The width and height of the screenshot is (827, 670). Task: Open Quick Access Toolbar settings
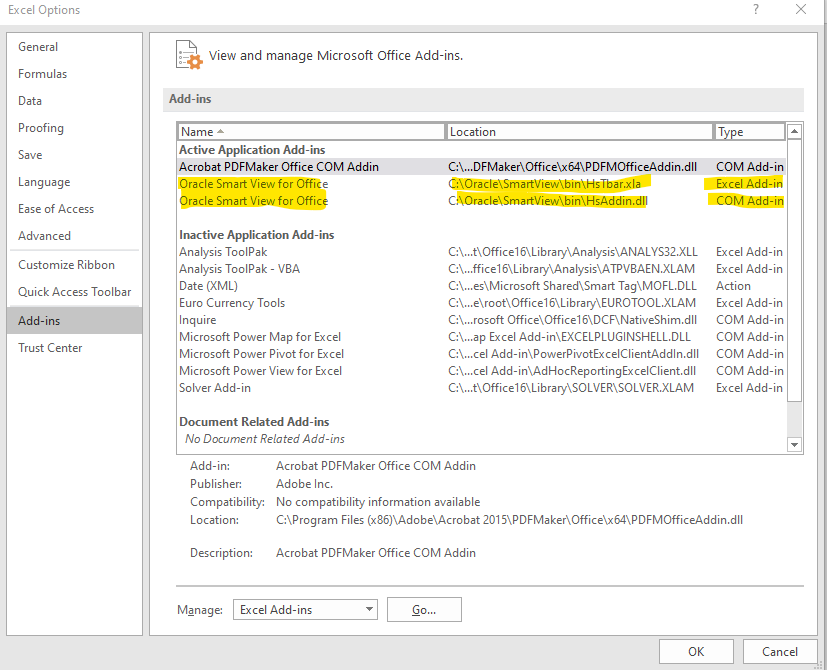click(x=74, y=292)
